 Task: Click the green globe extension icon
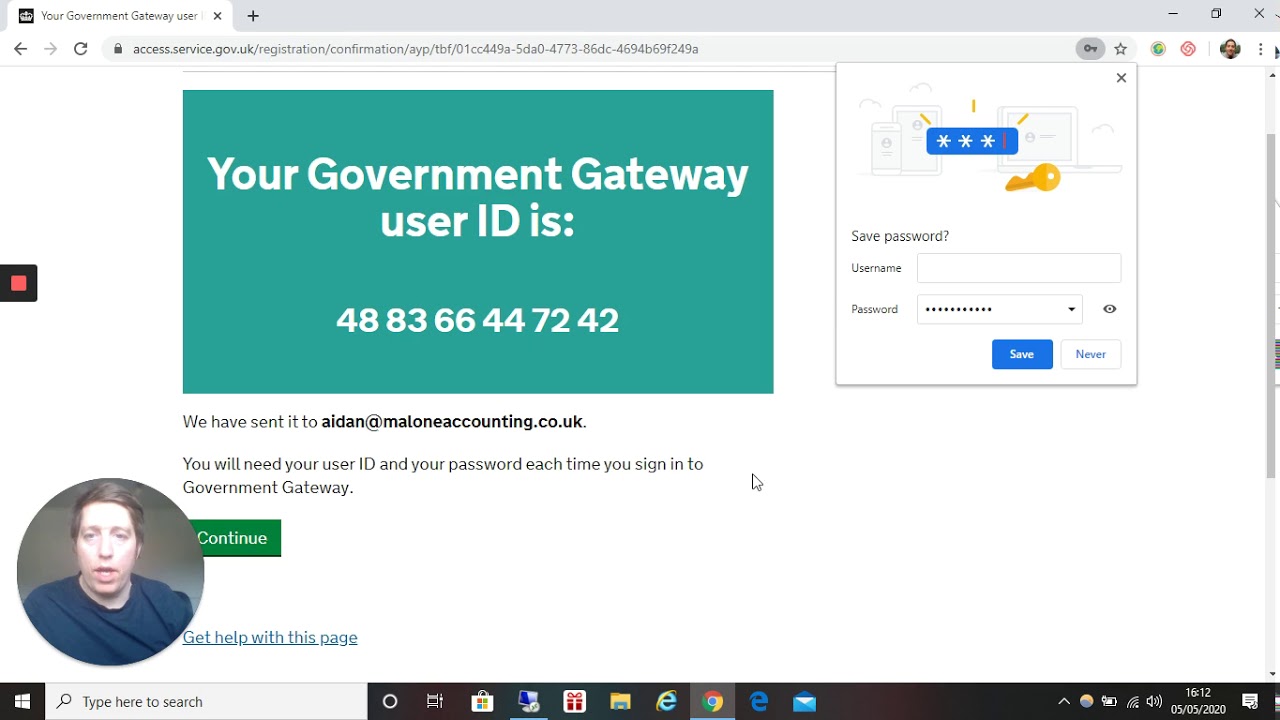pos(1158,48)
